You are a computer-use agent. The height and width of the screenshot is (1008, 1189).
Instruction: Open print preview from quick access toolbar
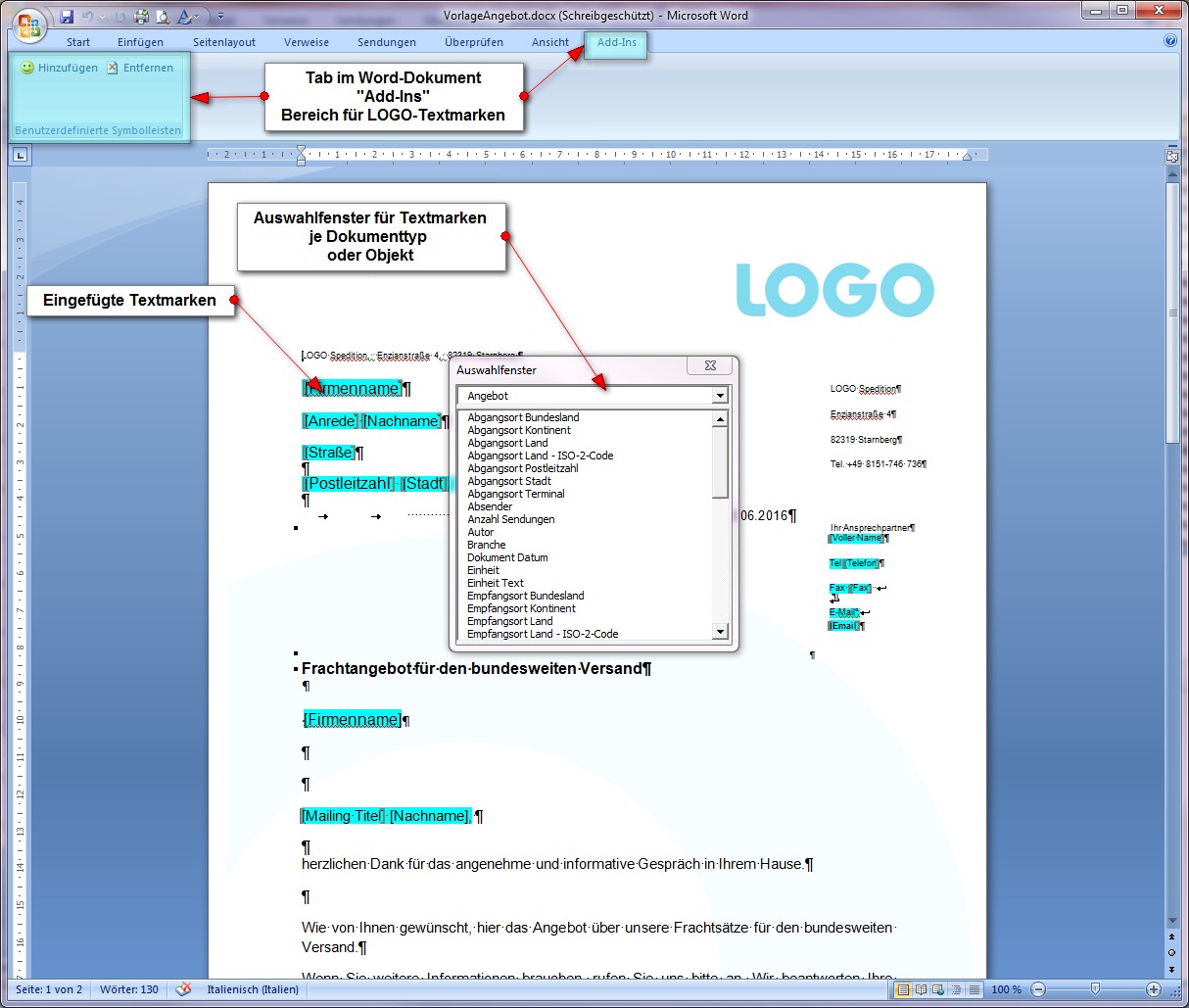pos(163,17)
